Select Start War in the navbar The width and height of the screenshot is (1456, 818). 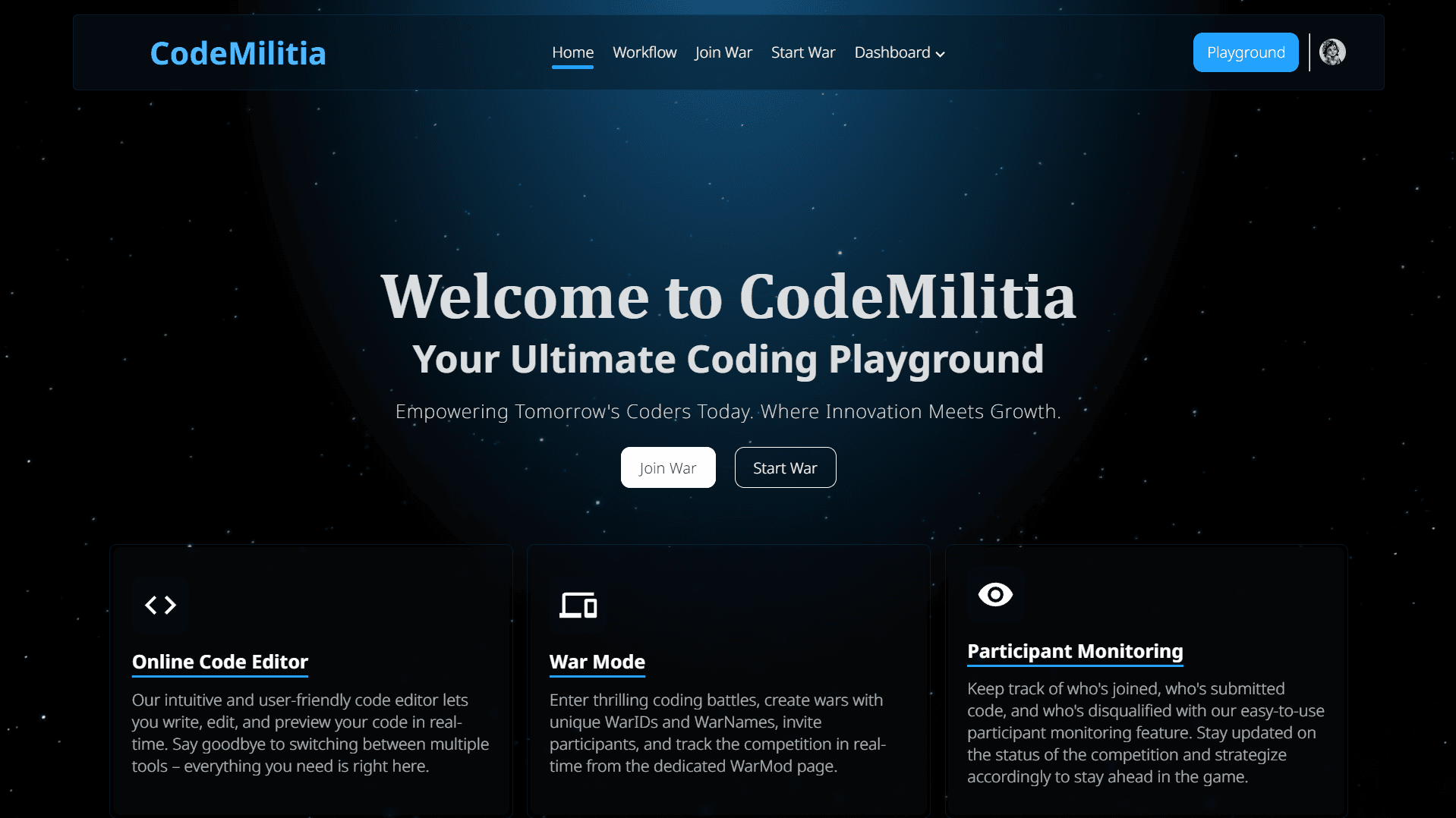(803, 52)
